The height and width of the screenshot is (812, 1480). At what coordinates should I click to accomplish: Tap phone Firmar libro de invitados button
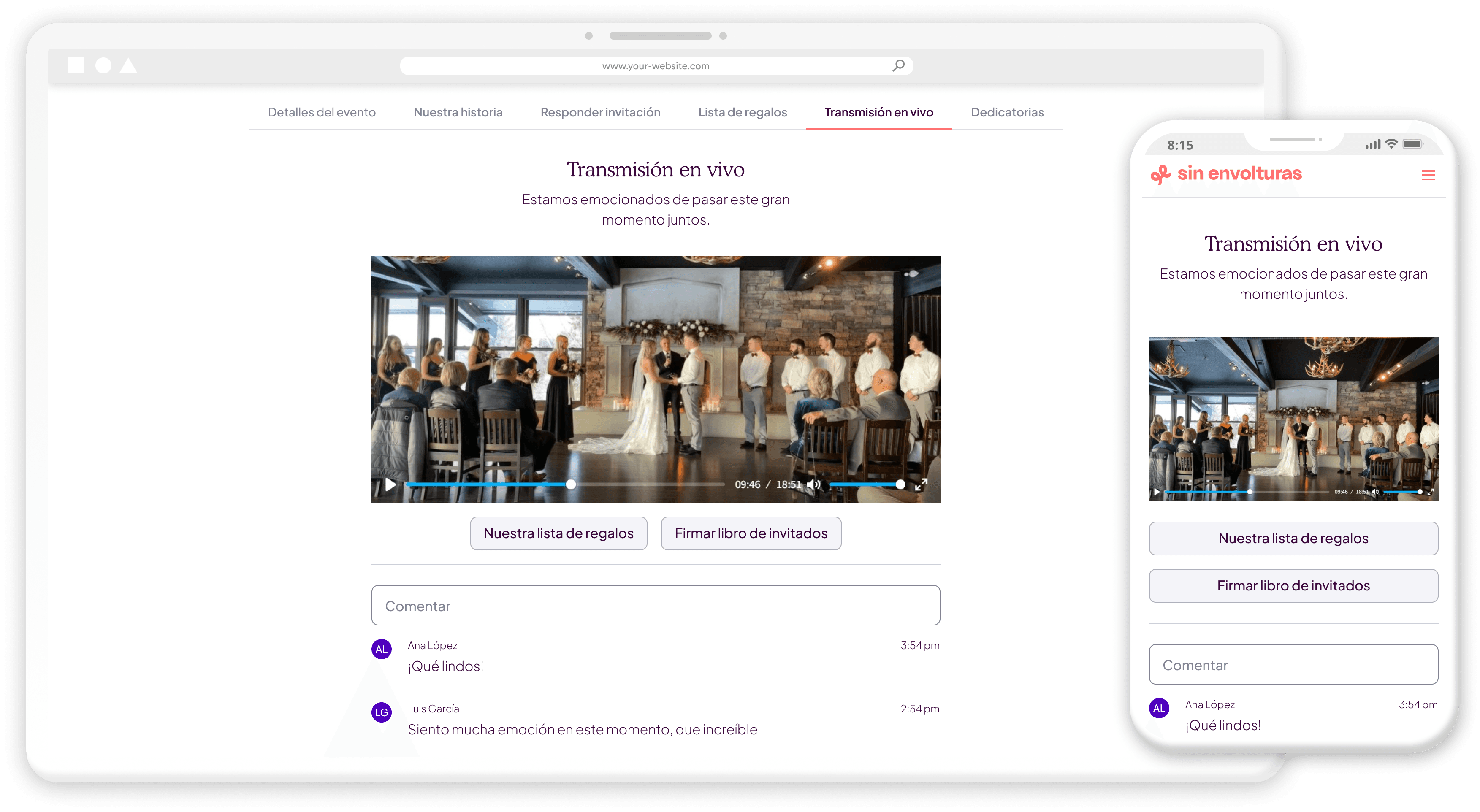(1293, 585)
